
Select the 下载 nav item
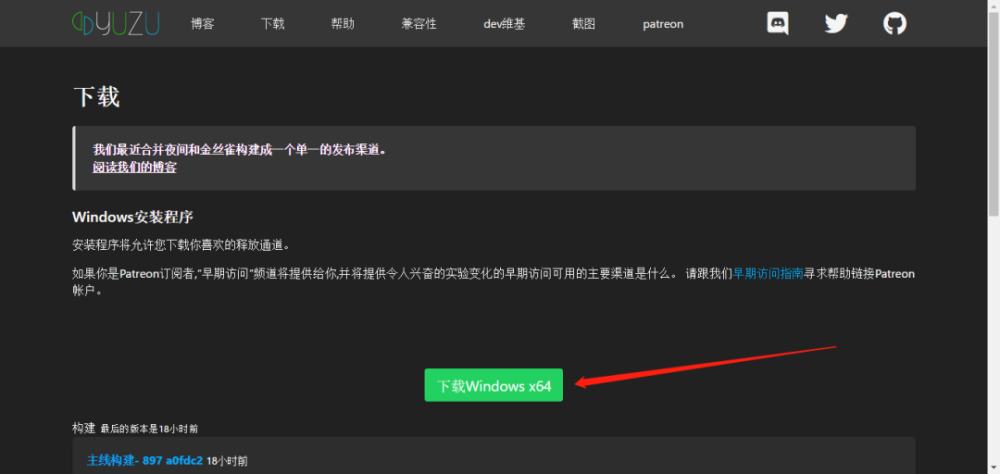tap(273, 24)
